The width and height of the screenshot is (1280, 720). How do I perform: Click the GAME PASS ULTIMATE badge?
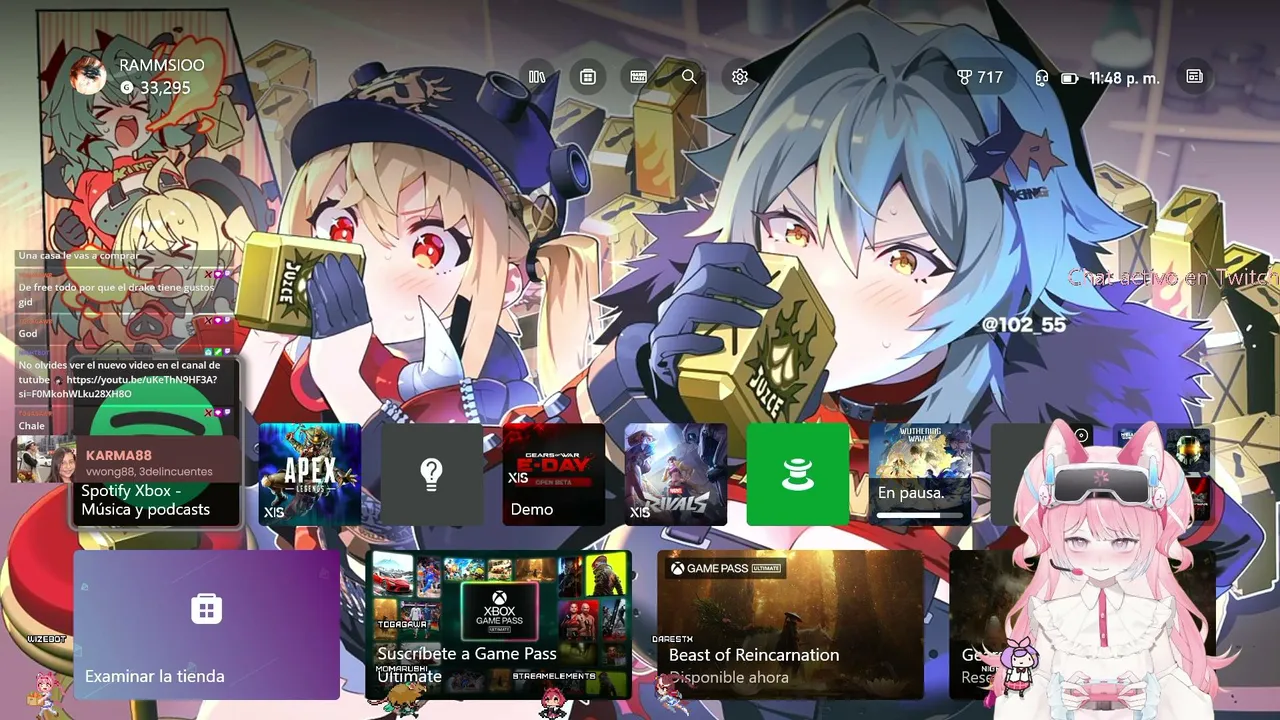click(x=727, y=568)
